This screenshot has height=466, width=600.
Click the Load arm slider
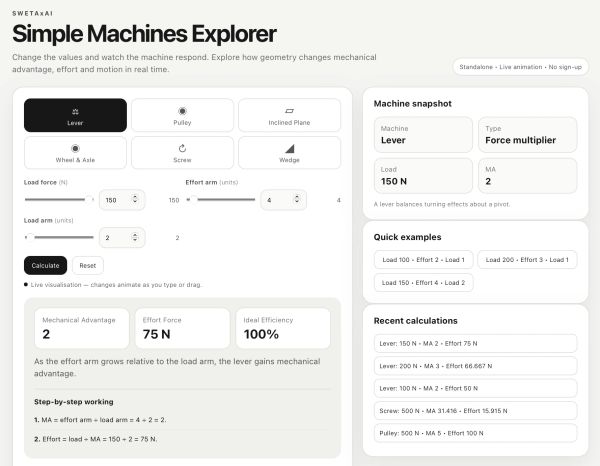coord(59,238)
